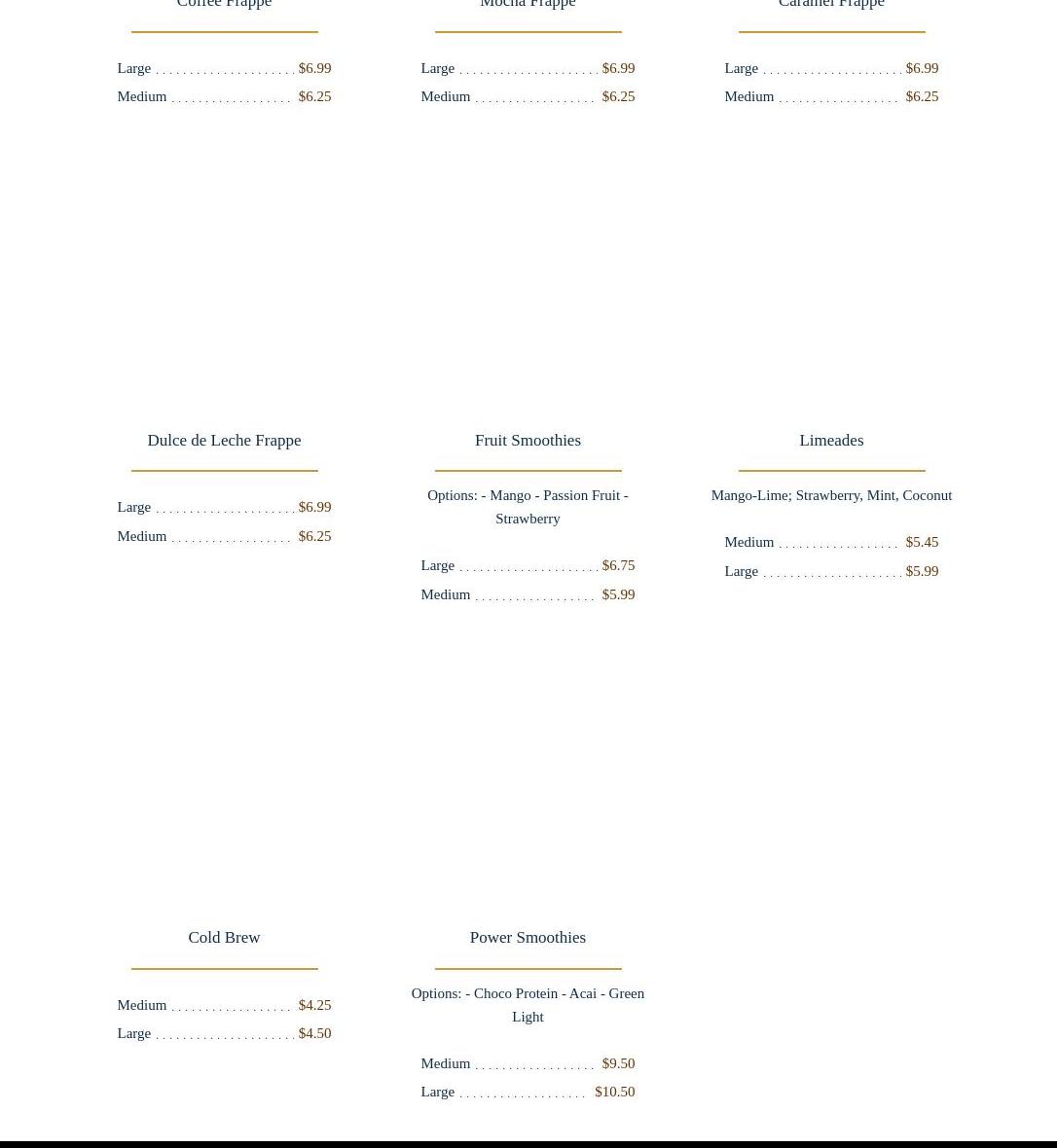Select the $6.25 Medium Dulce de Leche price

314,536
